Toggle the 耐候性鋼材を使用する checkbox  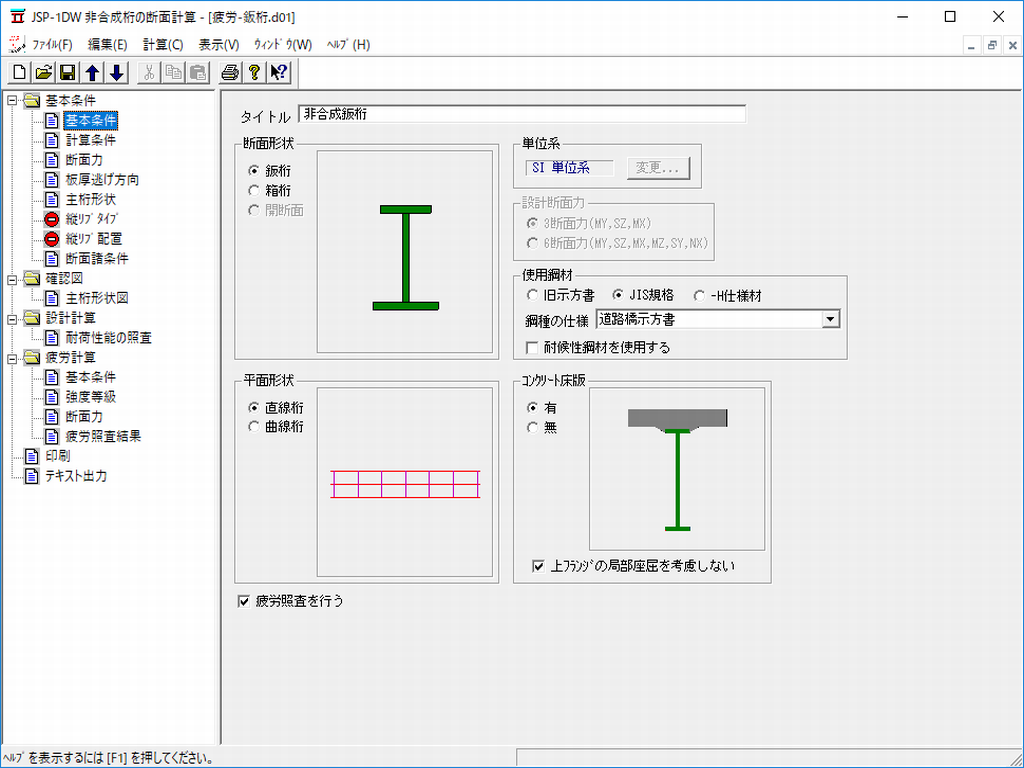(x=532, y=347)
